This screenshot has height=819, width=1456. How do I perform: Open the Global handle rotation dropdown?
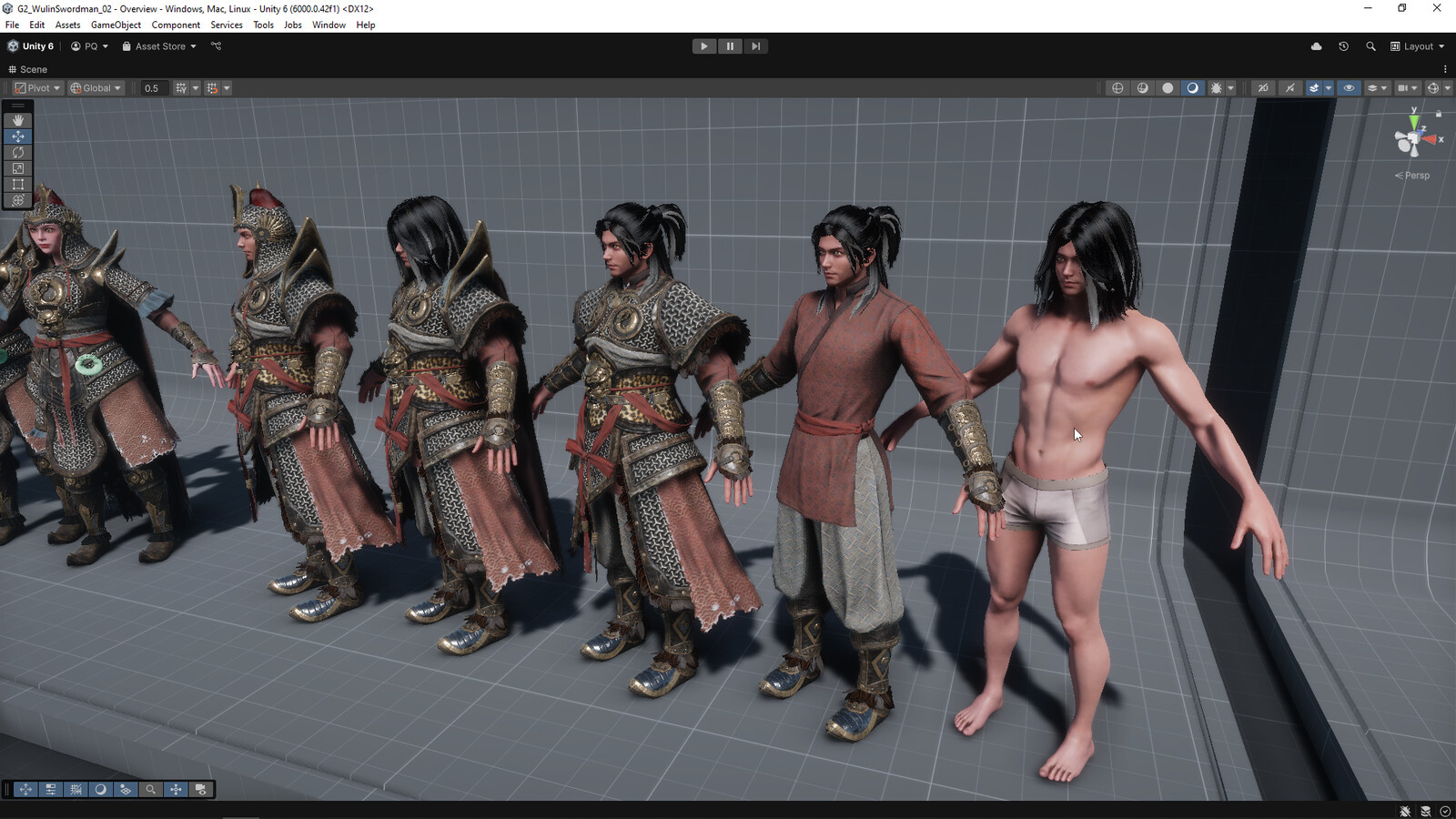tap(96, 88)
